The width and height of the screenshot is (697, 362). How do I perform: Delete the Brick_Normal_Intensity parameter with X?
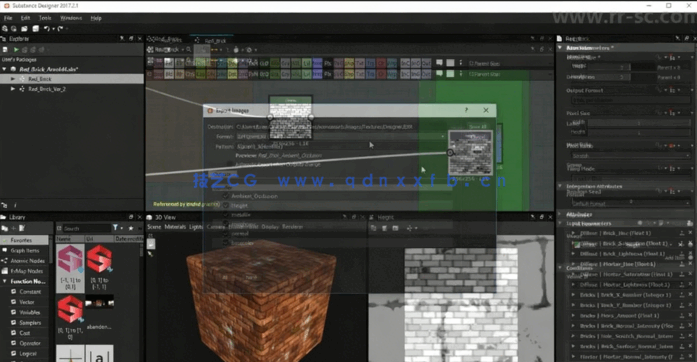point(690,326)
